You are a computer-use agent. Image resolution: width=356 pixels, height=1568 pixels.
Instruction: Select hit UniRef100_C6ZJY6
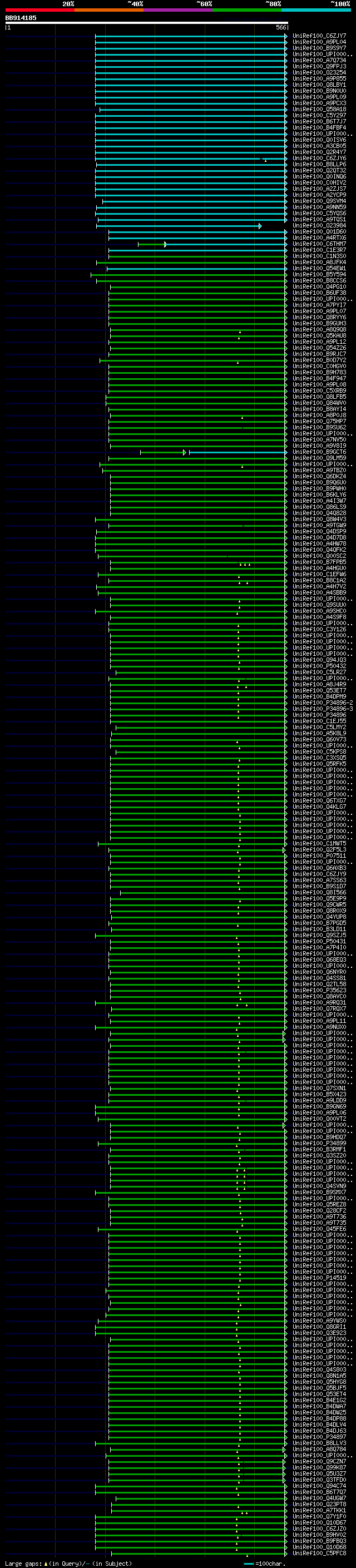click(319, 159)
